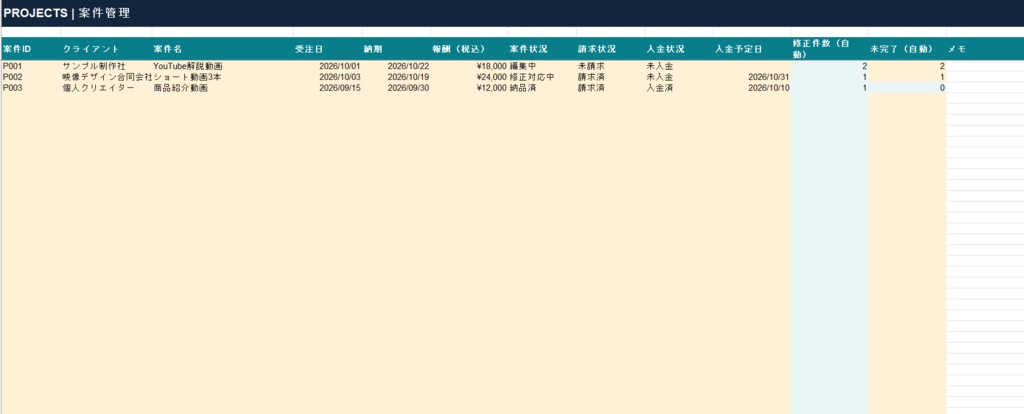Select P002's 修正件数 value 1
The height and width of the screenshot is (414, 1024).
[x=829, y=77]
